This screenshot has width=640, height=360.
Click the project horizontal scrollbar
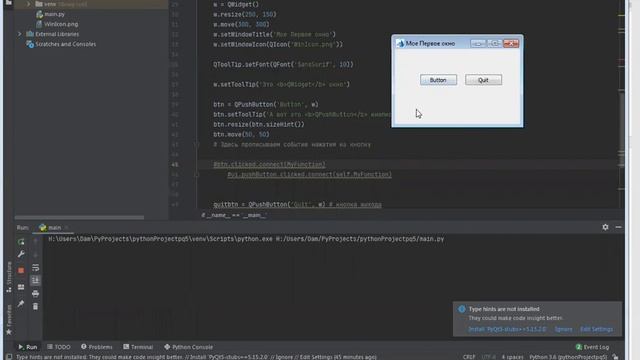[79, 217]
